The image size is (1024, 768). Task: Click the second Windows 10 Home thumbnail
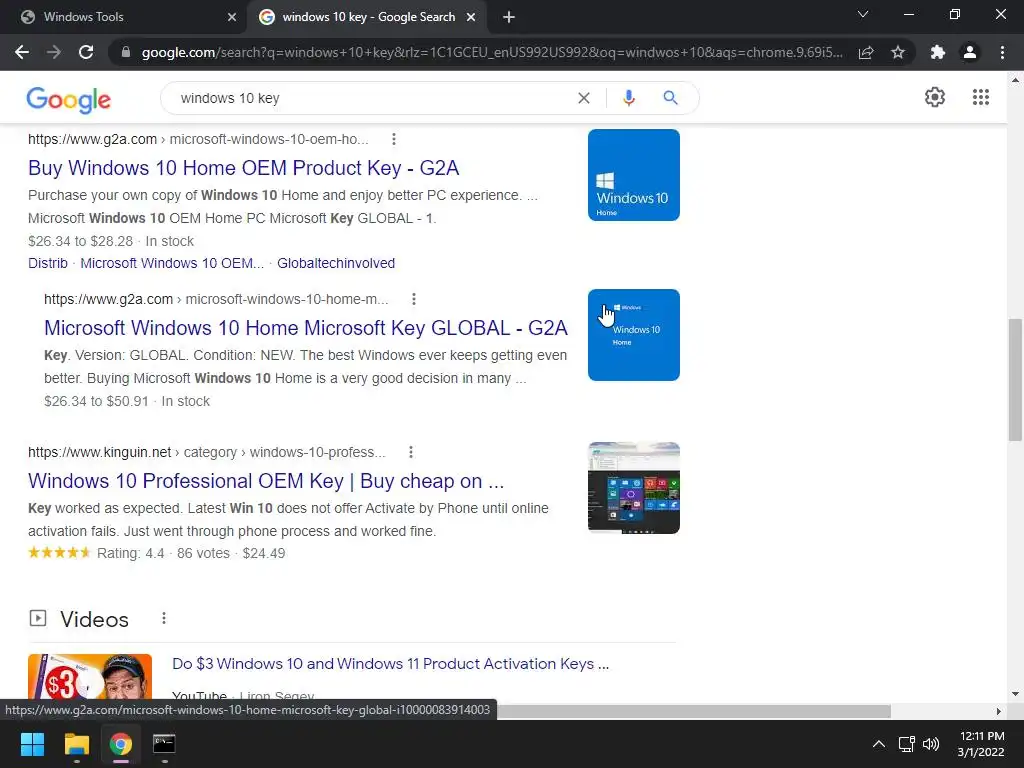pyautogui.click(x=633, y=335)
